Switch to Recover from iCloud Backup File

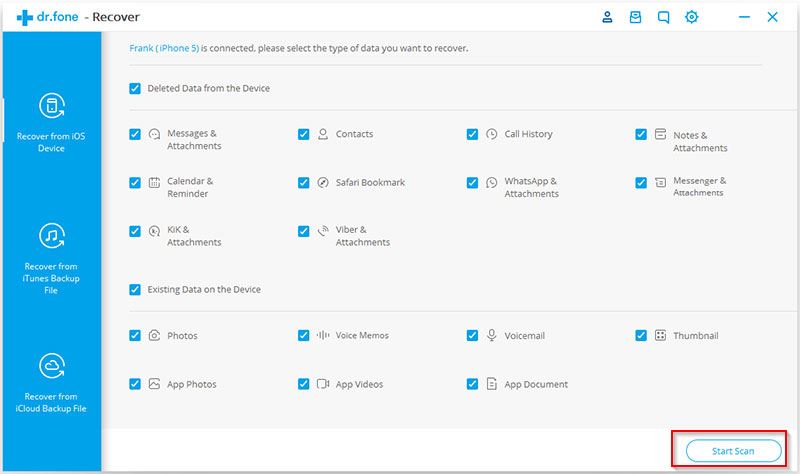tap(51, 383)
